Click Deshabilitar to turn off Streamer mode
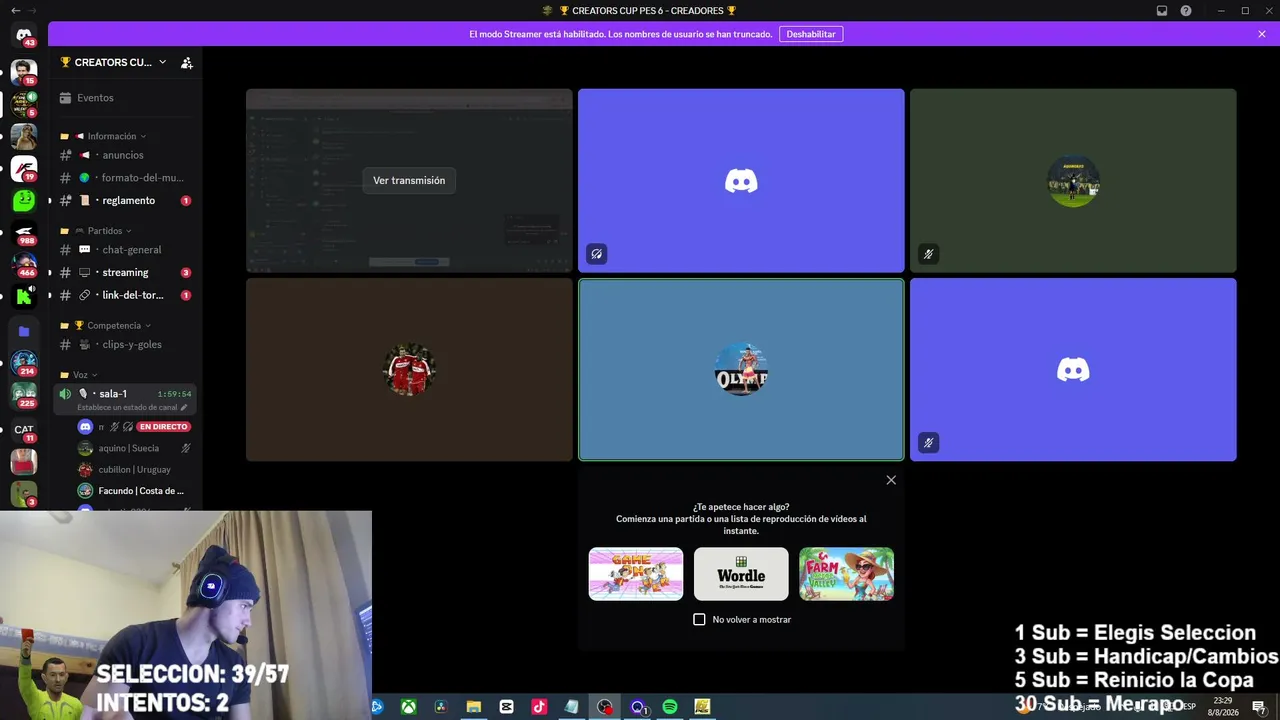 [x=811, y=34]
